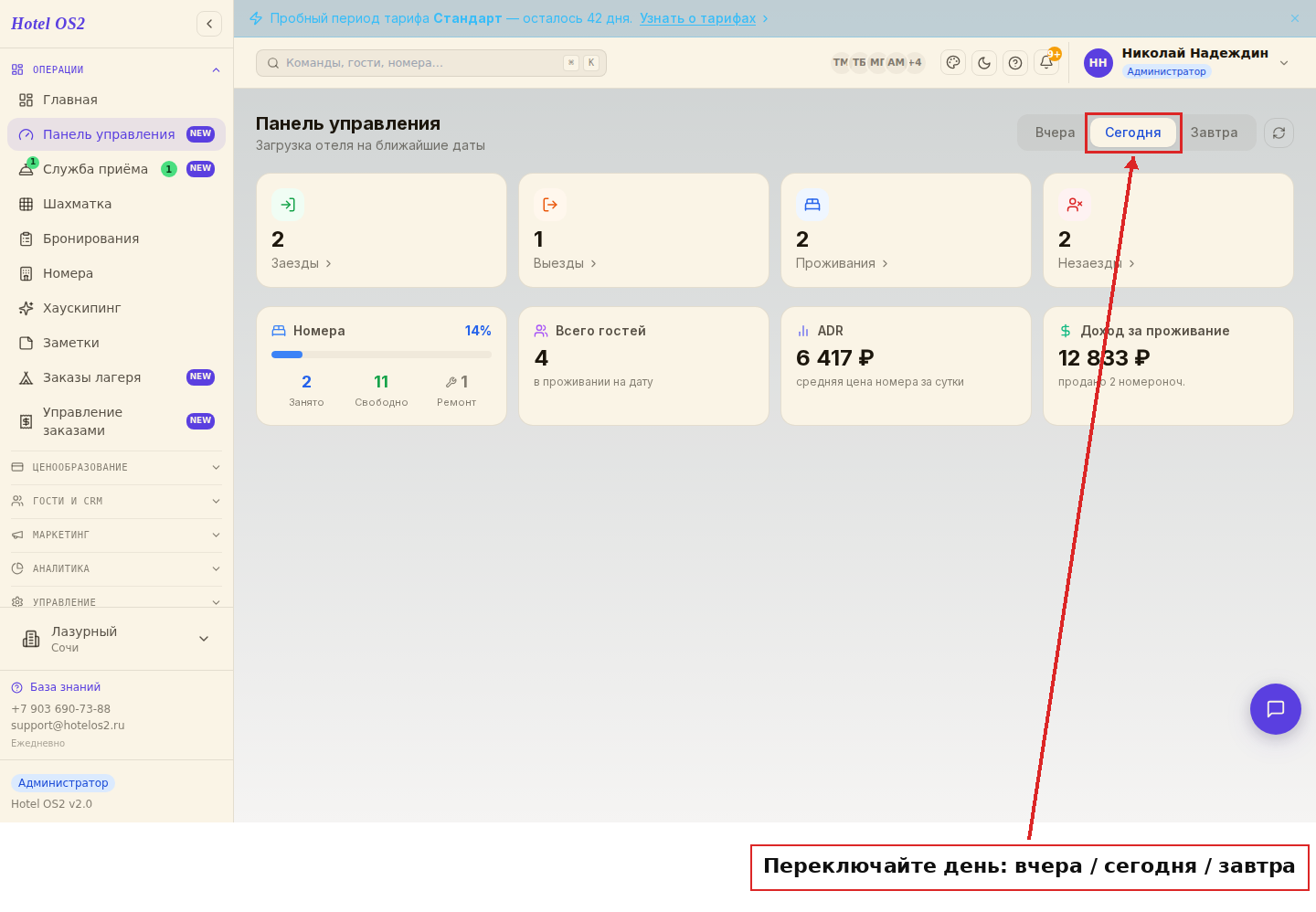Open Заметки in the sidebar

point(116,343)
